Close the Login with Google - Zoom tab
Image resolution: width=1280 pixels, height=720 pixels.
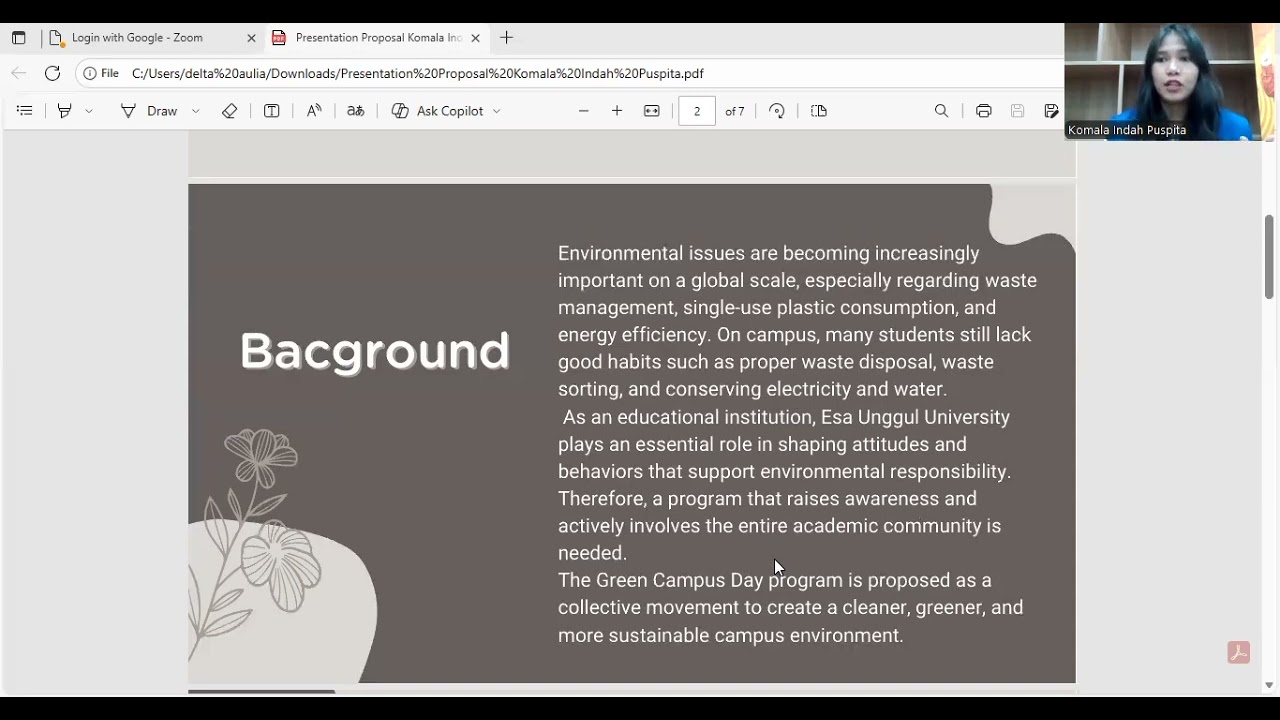pyautogui.click(x=251, y=38)
